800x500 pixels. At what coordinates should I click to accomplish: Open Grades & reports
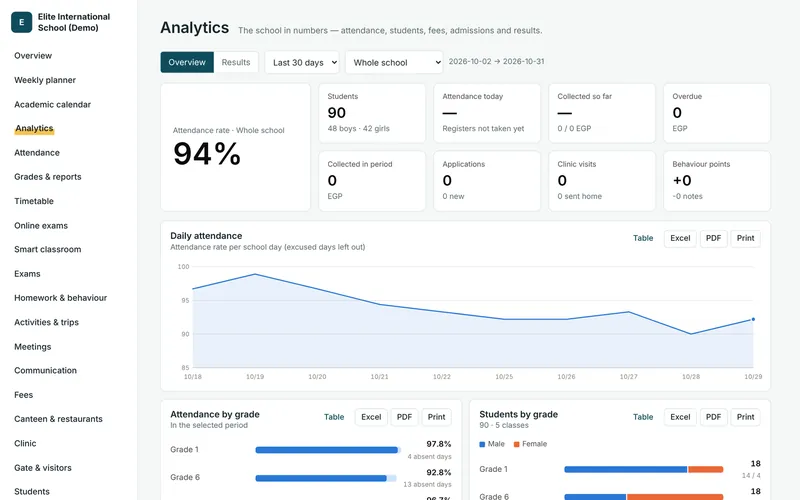click(x=48, y=177)
